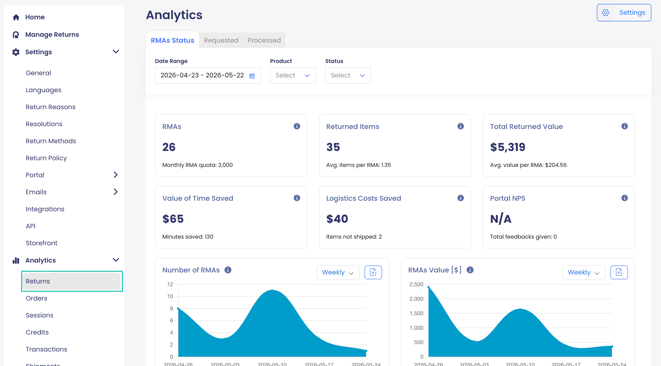Image resolution: width=661 pixels, height=366 pixels.
Task: Open Sessions analytics
Action: [39, 315]
